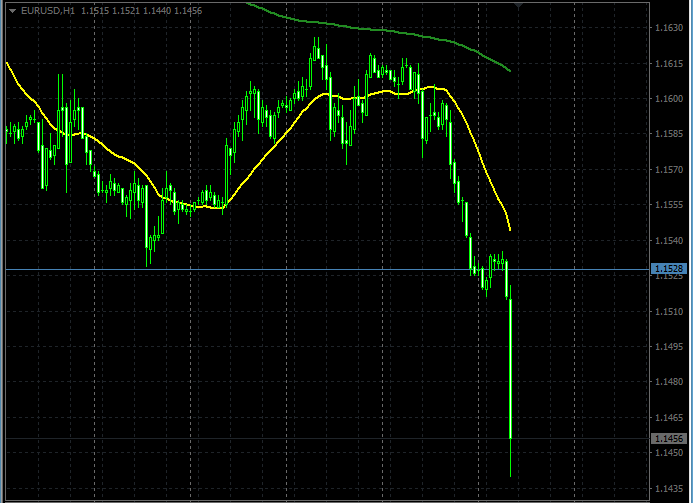Click the 1.1480 price scale label
Image resolution: width=693 pixels, height=503 pixels.
click(669, 382)
